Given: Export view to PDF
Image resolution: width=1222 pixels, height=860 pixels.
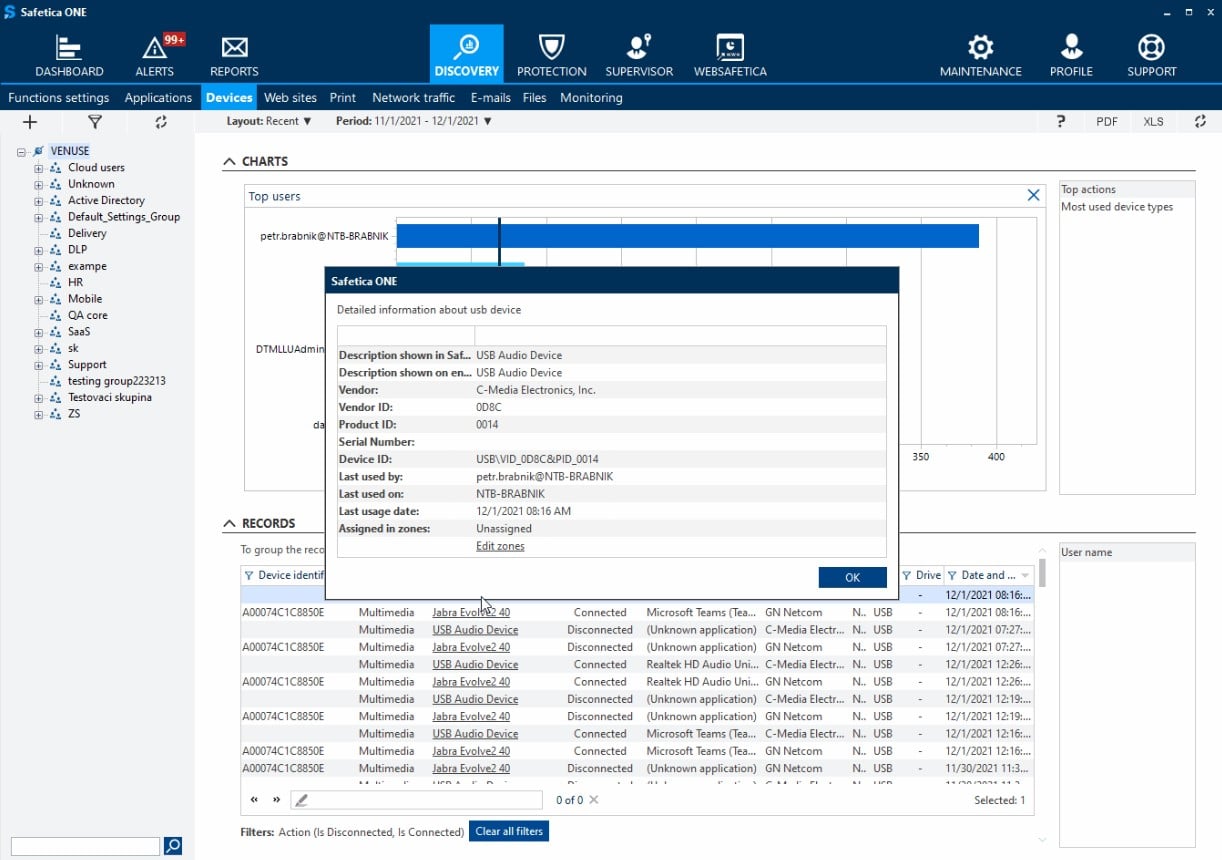Looking at the screenshot, I should [1107, 121].
